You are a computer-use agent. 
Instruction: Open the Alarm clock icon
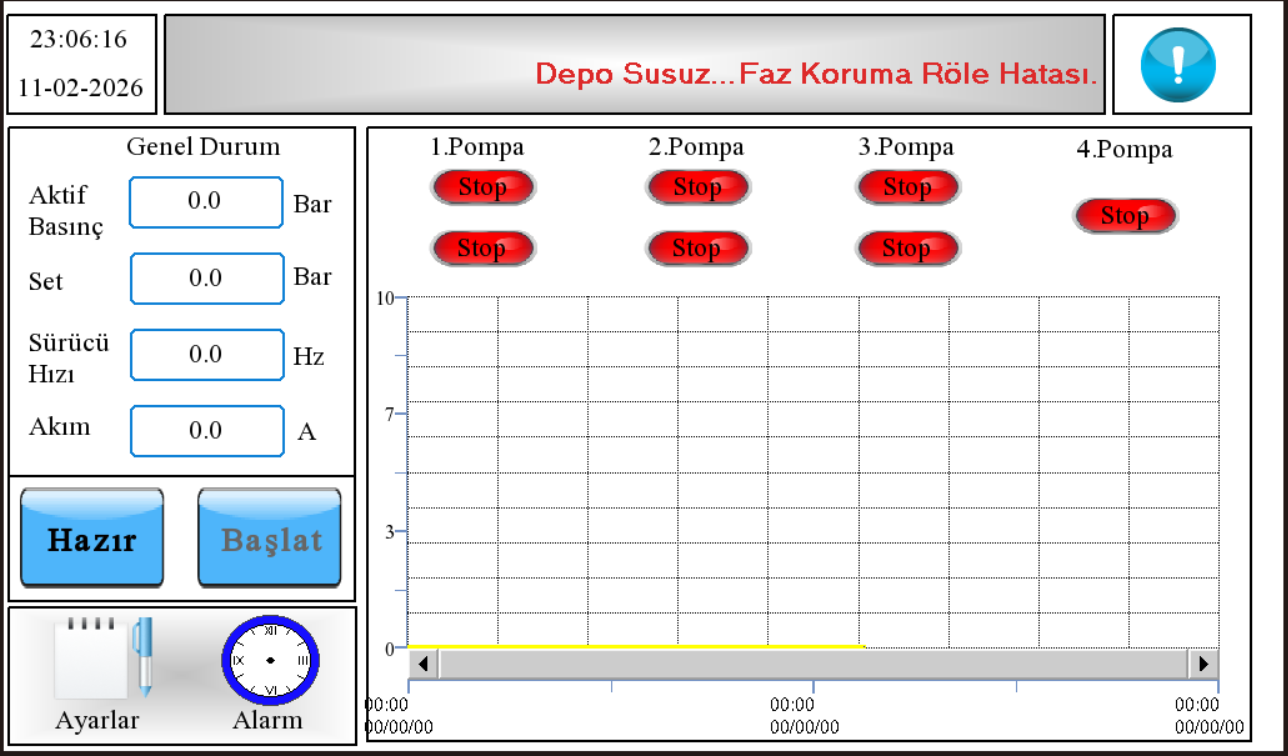269,661
